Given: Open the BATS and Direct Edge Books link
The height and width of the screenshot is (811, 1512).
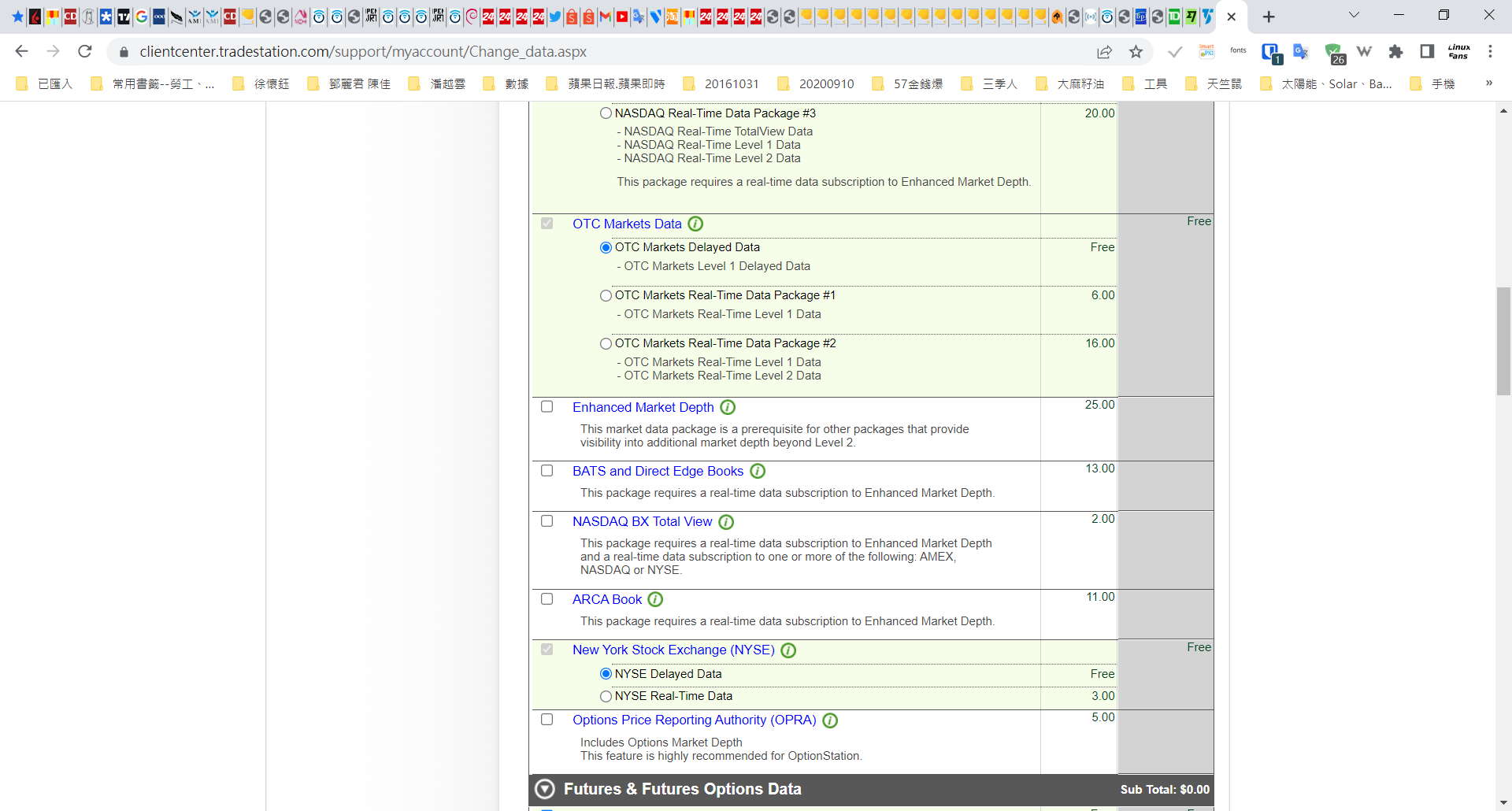Looking at the screenshot, I should pyautogui.click(x=658, y=472).
